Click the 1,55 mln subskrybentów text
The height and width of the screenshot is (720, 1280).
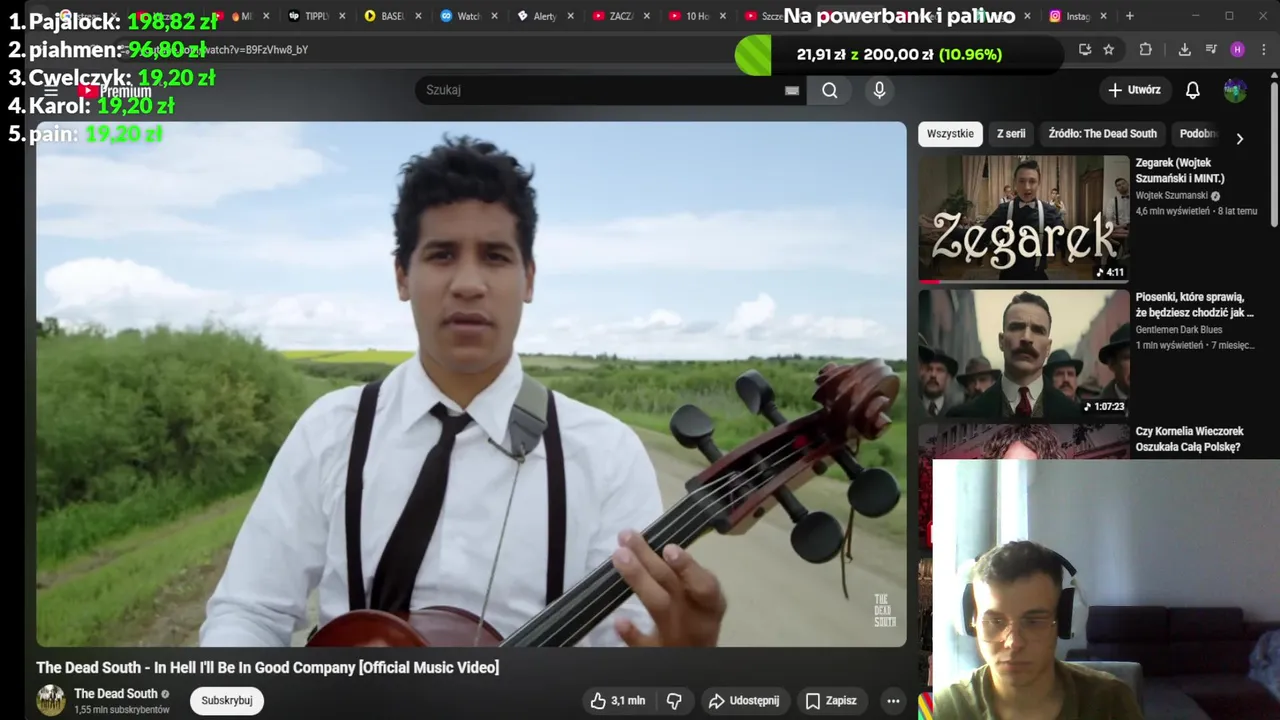point(122,710)
